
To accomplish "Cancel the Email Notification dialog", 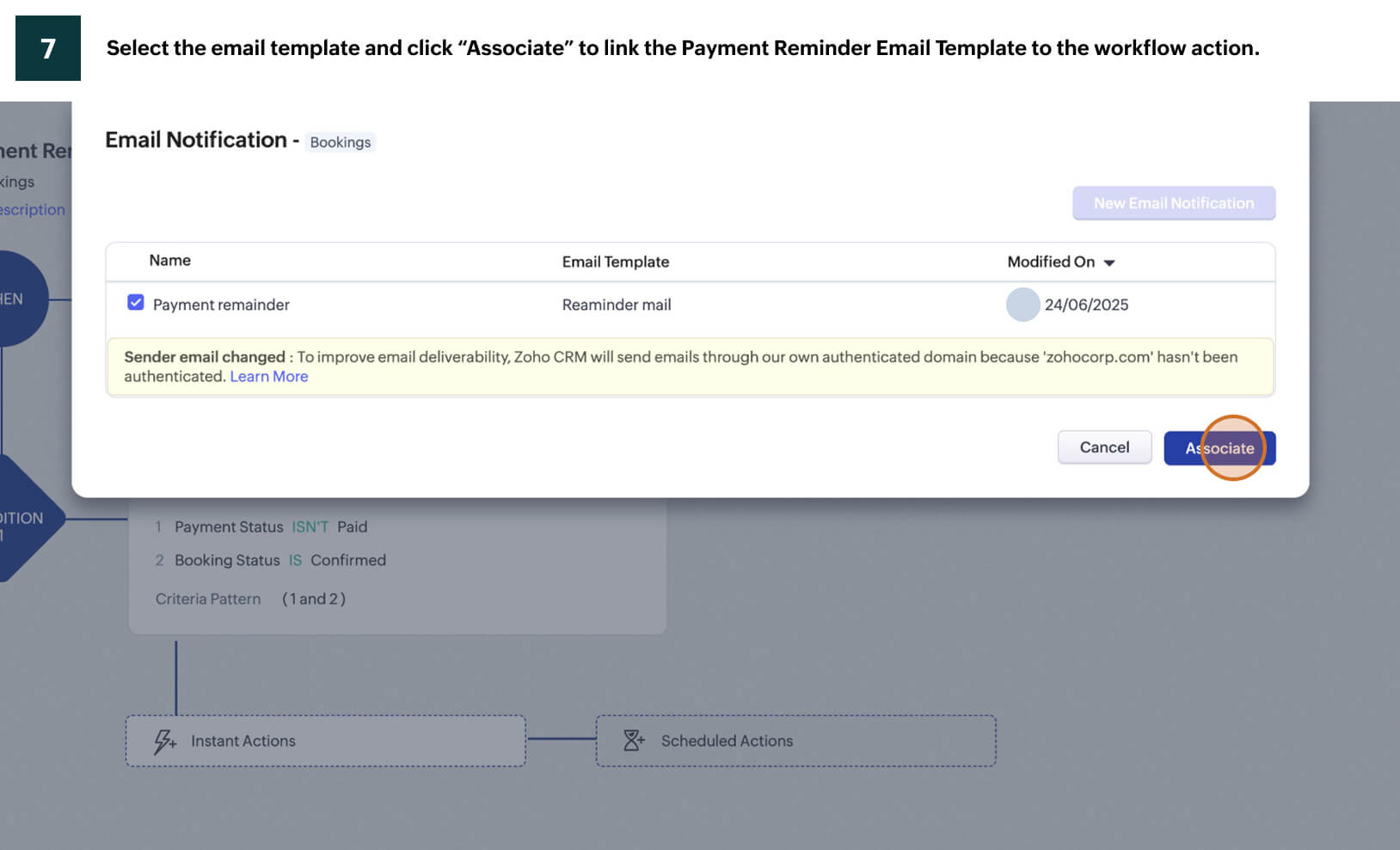I will click(x=1104, y=447).
